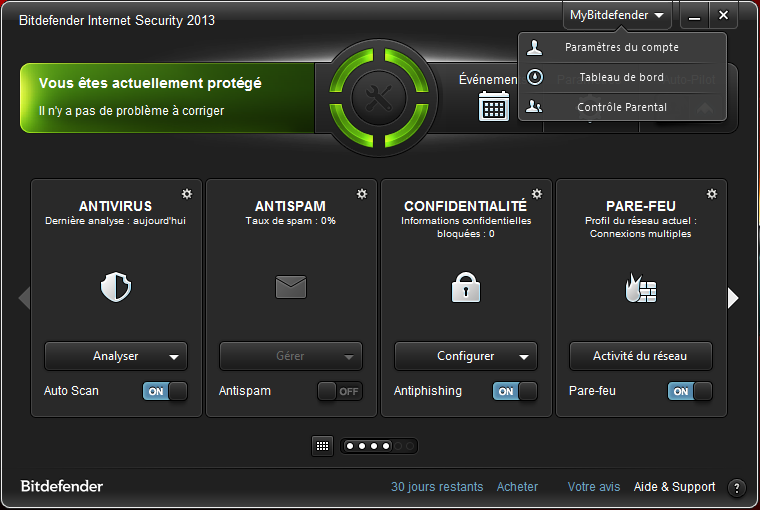Open Antivirus module gear settings
This screenshot has width=760, height=510.
pyautogui.click(x=187, y=194)
